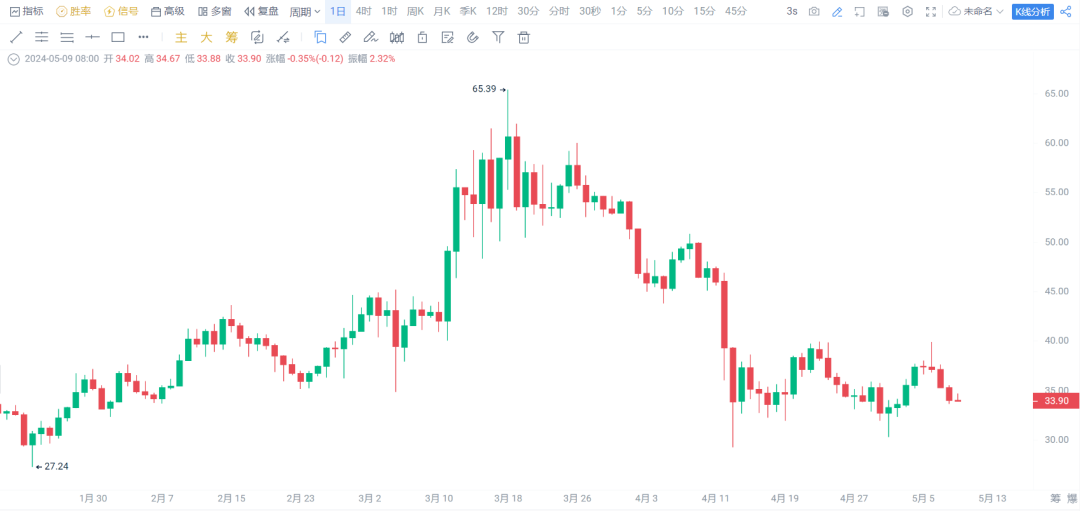Open chart settings hexagon icon
1080x511 pixels.
pyautogui.click(x=907, y=12)
